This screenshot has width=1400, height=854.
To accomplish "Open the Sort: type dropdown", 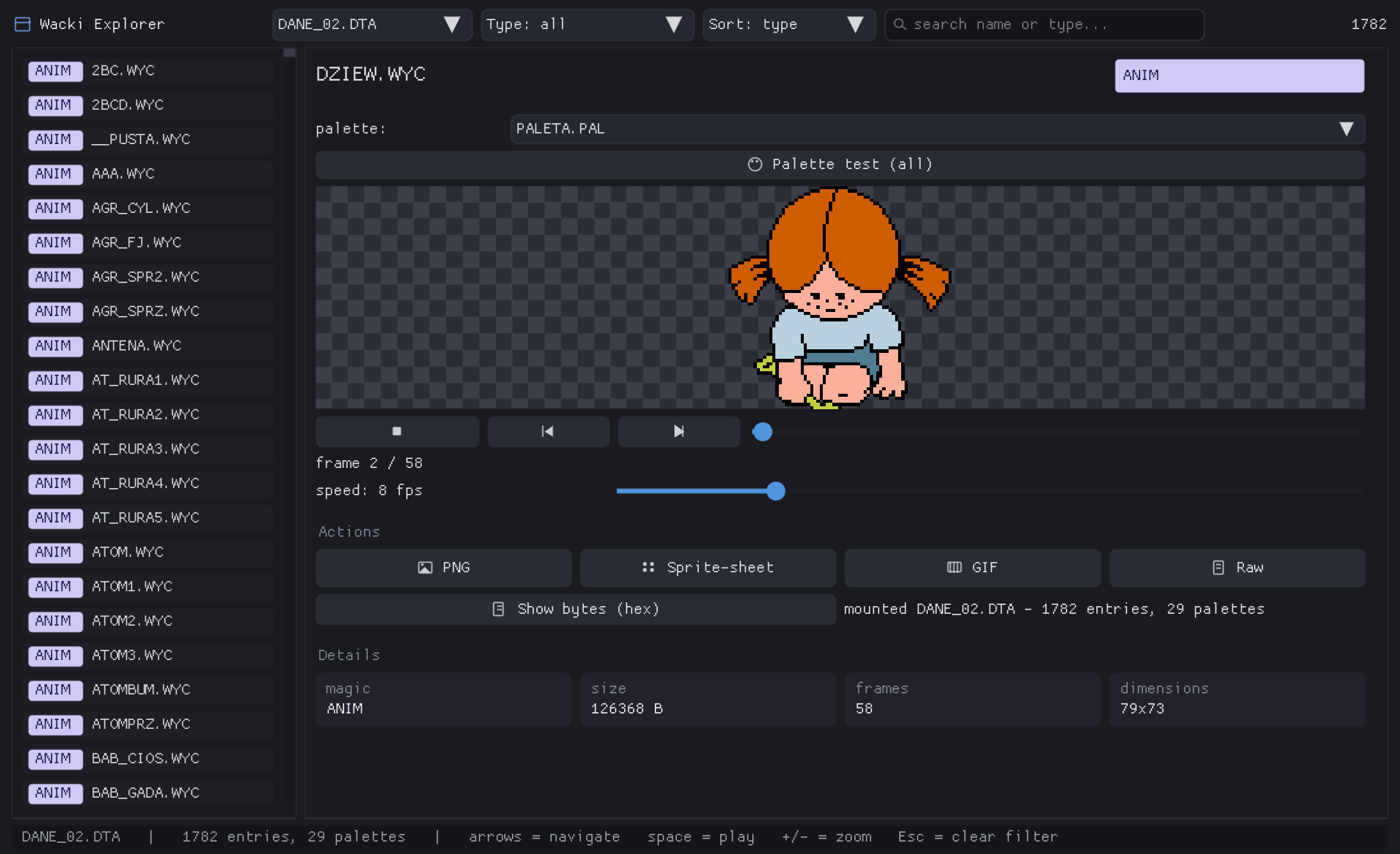I will point(789,24).
